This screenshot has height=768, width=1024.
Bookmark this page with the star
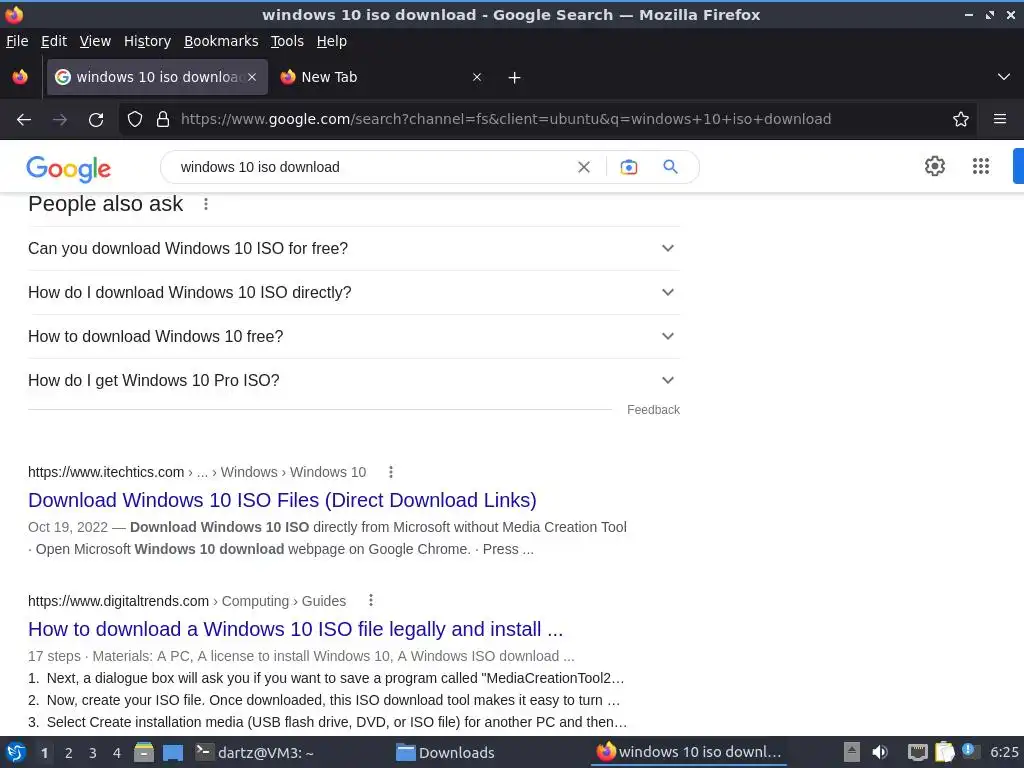point(961,119)
